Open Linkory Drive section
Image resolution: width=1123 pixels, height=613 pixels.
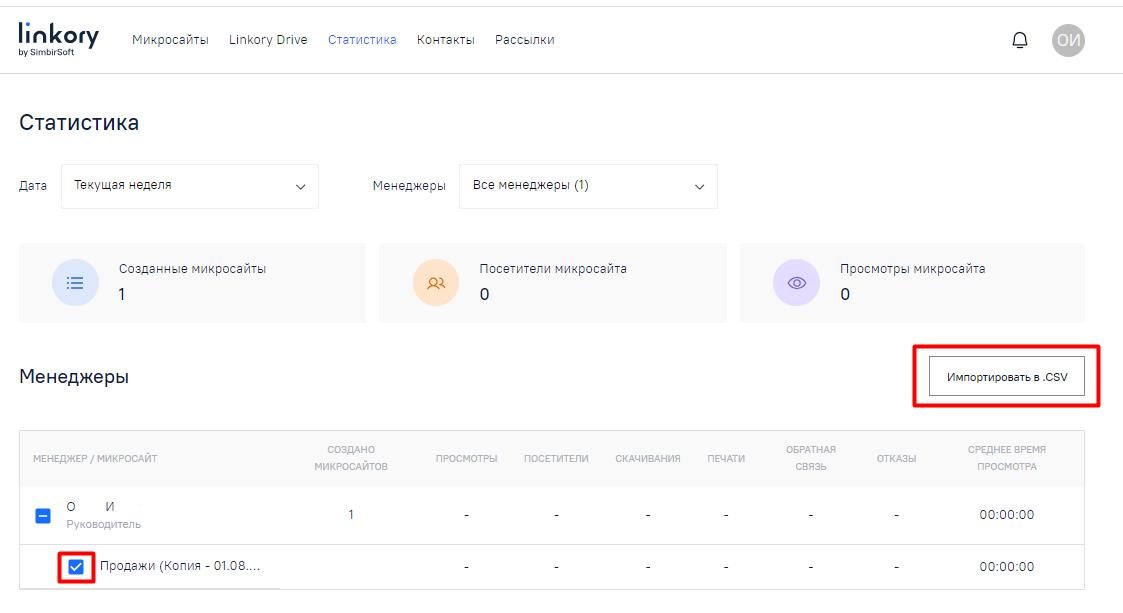tap(268, 40)
